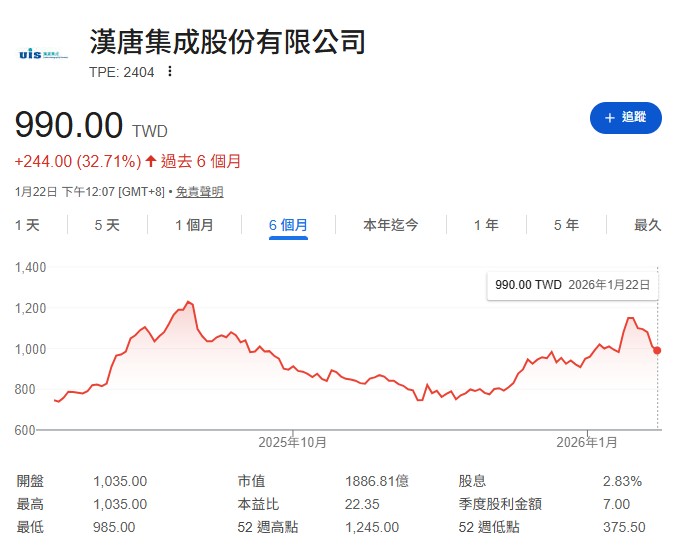Switch to the 5 天 range tab
The width and height of the screenshot is (676, 553).
pyautogui.click(x=107, y=225)
